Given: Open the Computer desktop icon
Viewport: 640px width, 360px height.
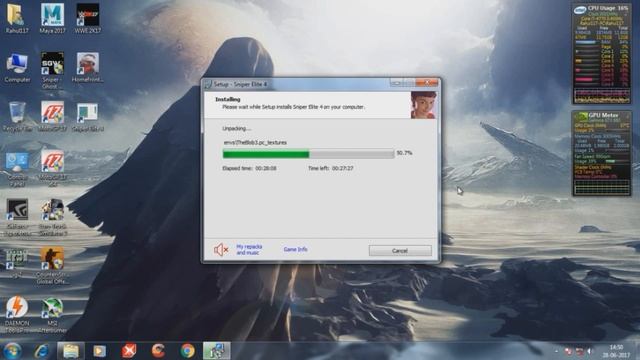Looking at the screenshot, I should pos(17,68).
